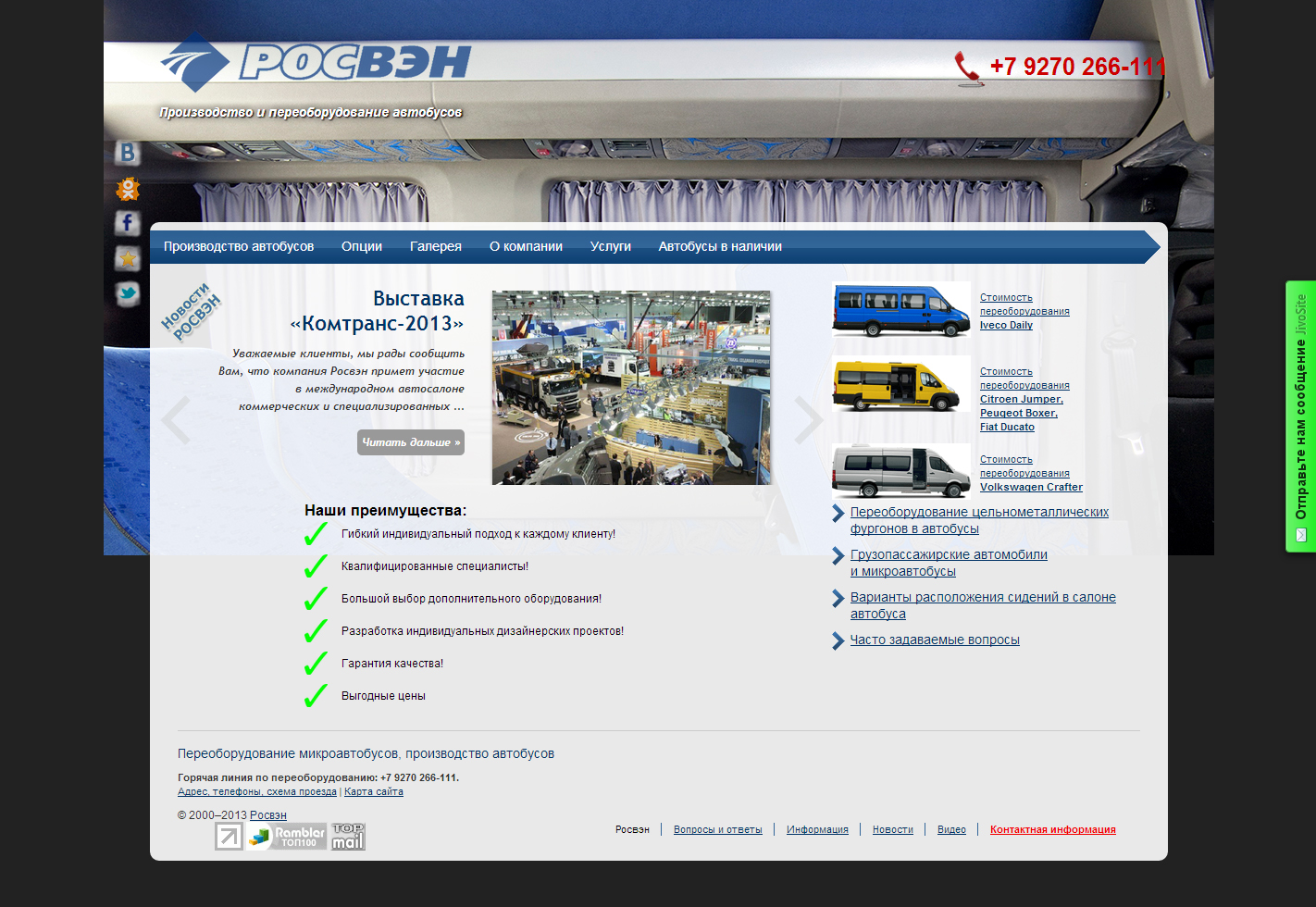Click the envelope icon on JivoSite tab
Screen dimensions: 1316x907
1300,535
